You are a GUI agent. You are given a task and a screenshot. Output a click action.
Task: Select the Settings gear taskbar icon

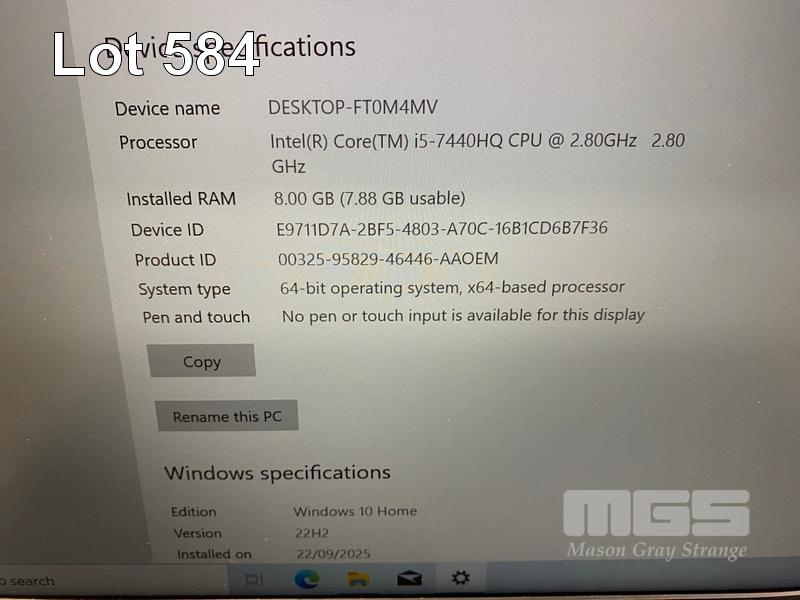coord(460,578)
